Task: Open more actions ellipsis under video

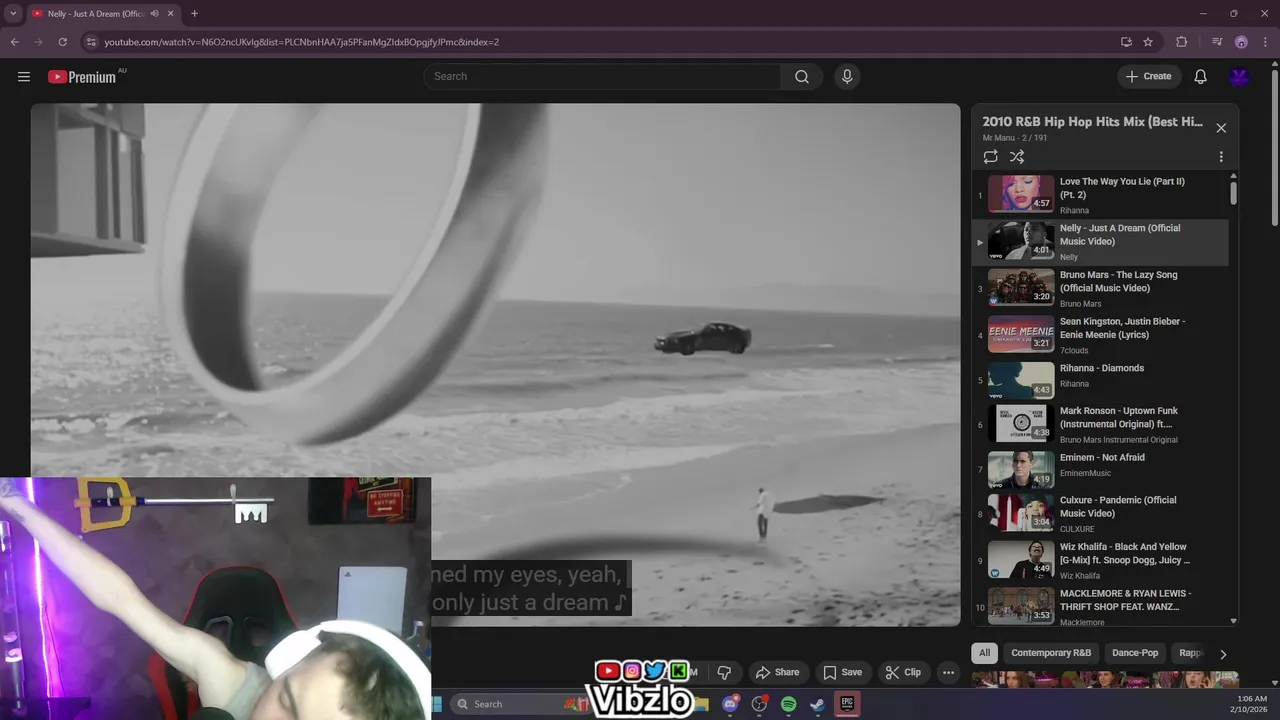Action: point(948,672)
